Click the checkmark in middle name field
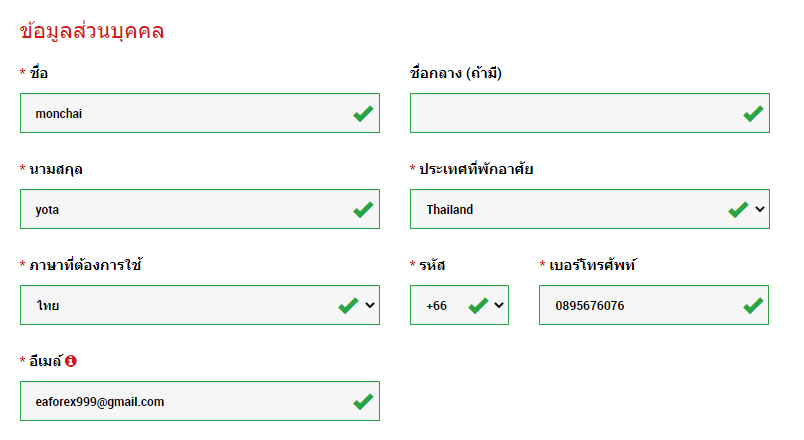 [x=753, y=114]
